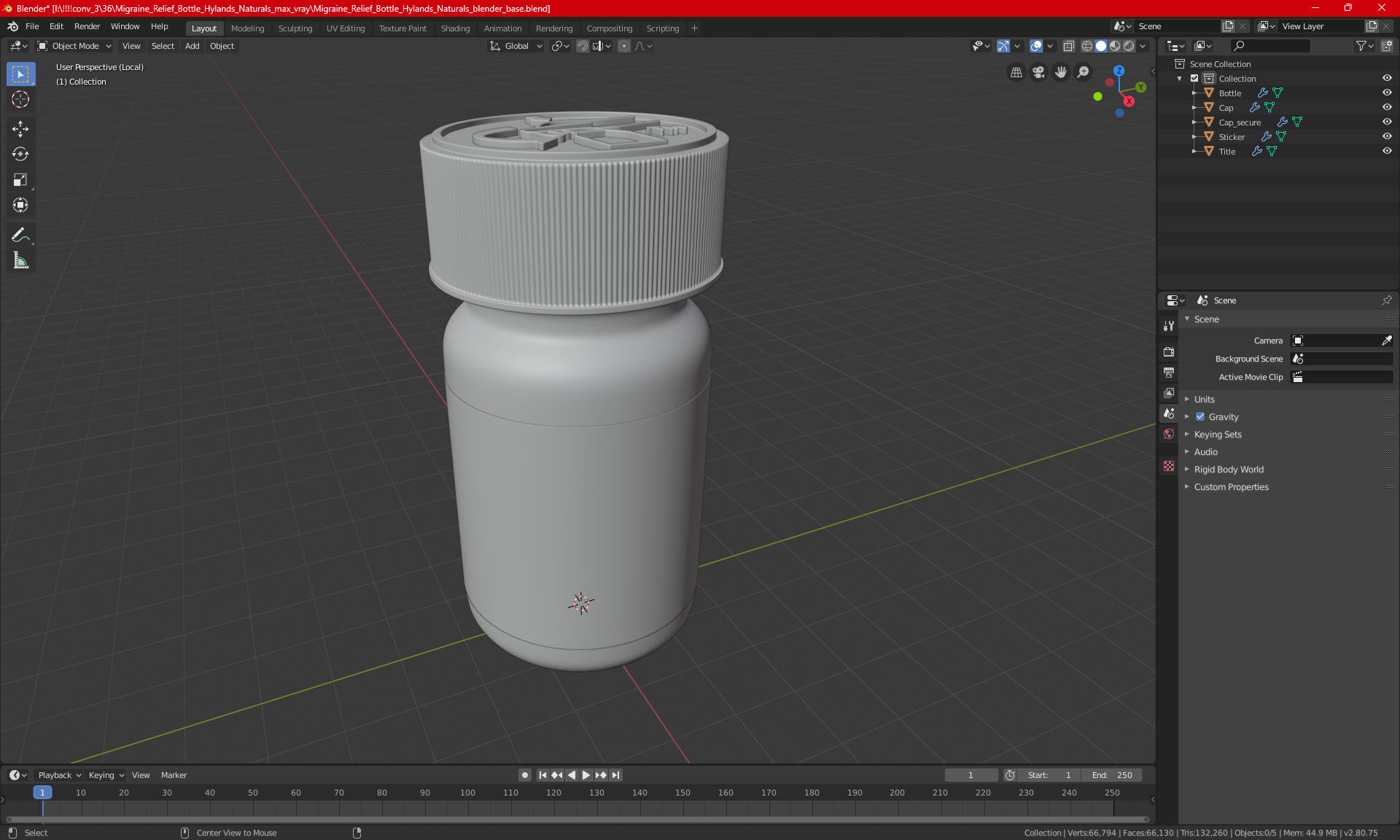Image resolution: width=1400 pixels, height=840 pixels.
Task: Uncheck the Gravity checkbox
Action: (x=1200, y=417)
